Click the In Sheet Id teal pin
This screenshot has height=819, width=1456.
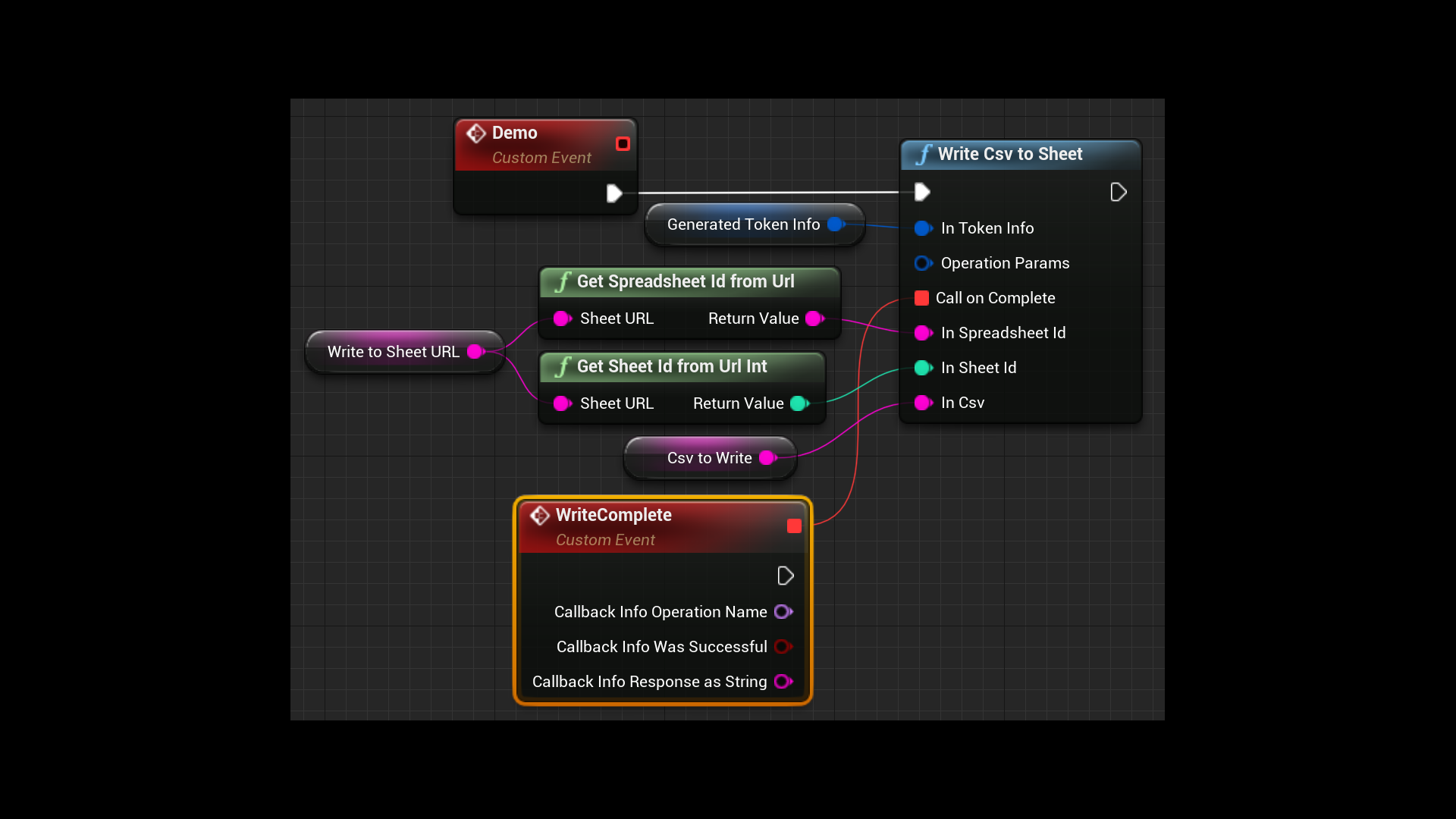coord(922,368)
